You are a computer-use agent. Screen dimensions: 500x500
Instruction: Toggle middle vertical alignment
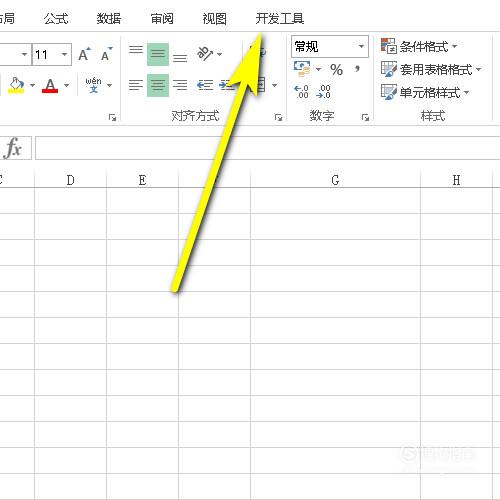158,54
